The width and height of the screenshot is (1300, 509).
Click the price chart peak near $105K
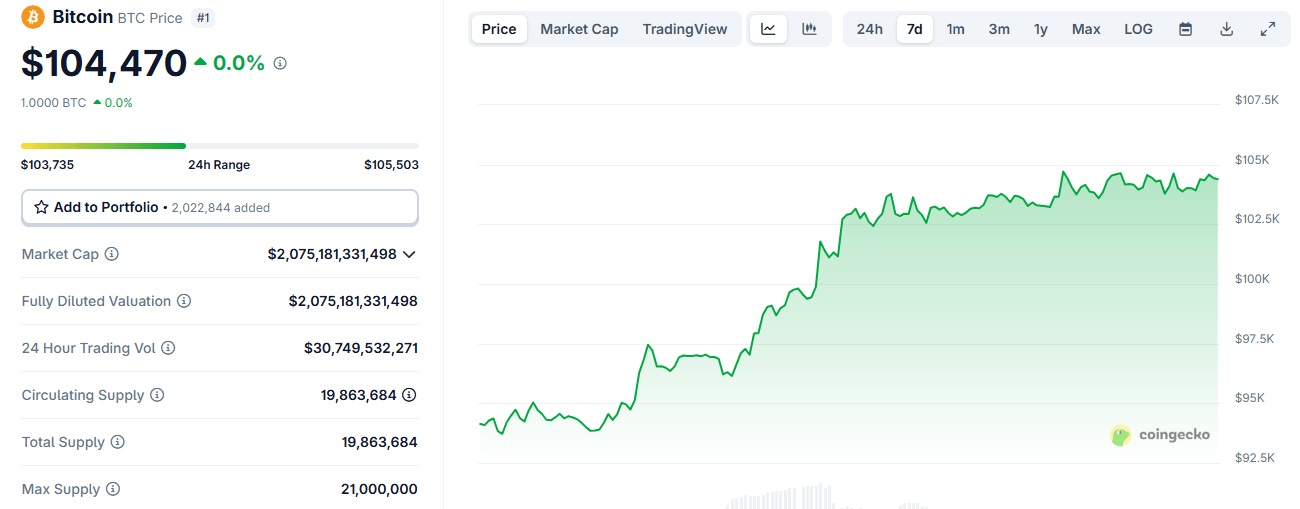tap(1064, 172)
